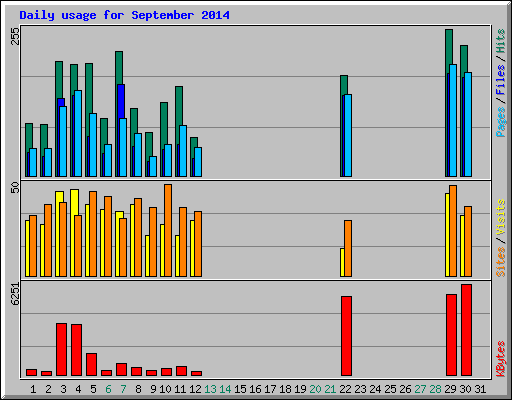The image size is (512, 400).
Task: Click the green hits bar for day 7
Action: pyautogui.click(x=119, y=67)
